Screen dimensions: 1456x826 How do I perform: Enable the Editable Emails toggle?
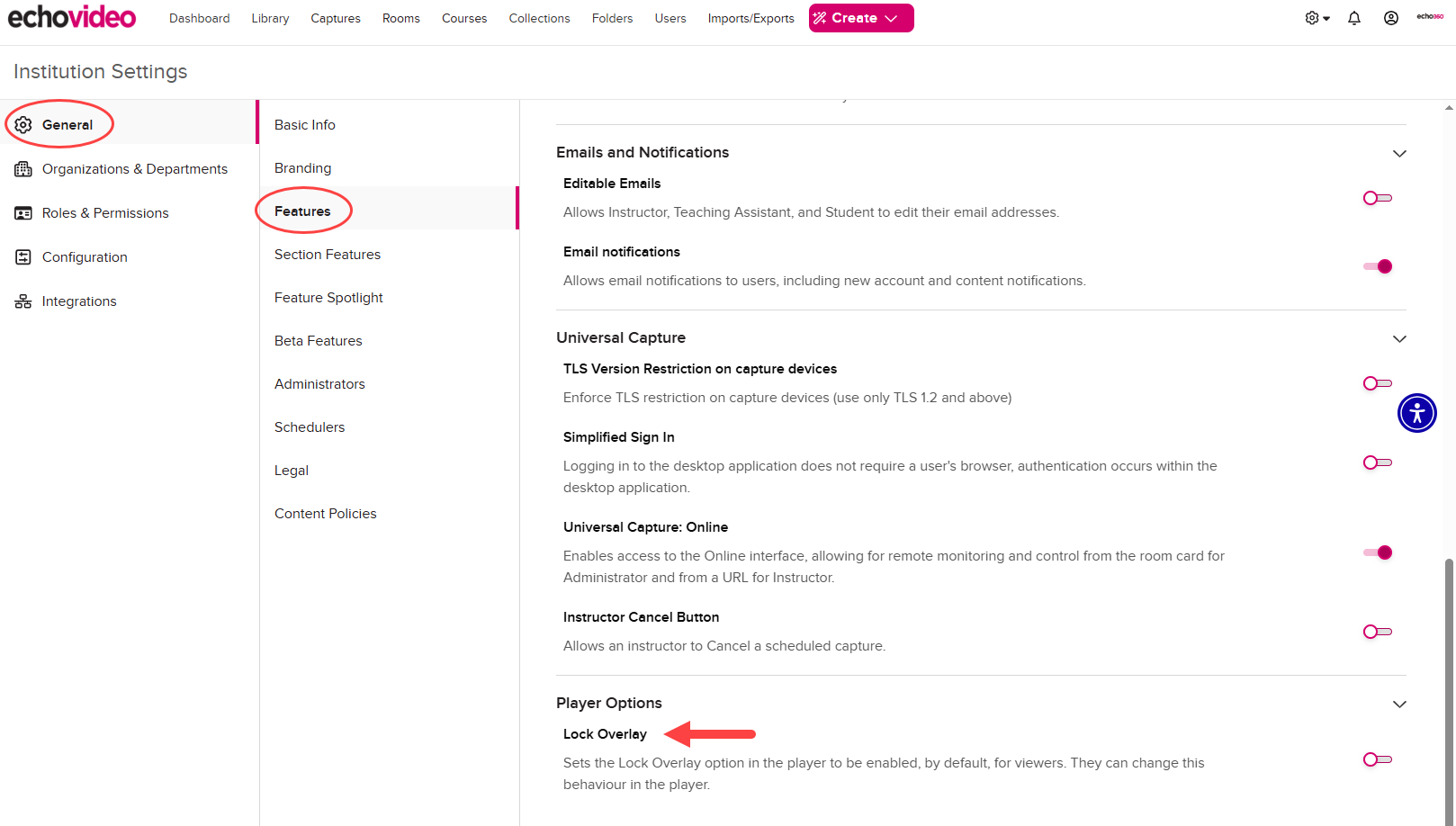pos(1378,198)
